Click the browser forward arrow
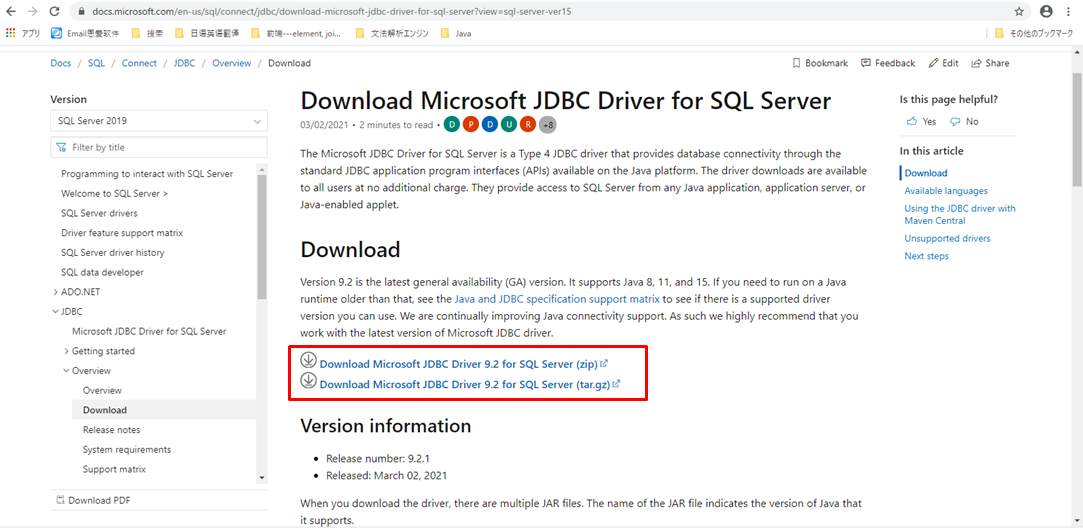Image resolution: width=1083 pixels, height=531 pixels. (x=32, y=12)
